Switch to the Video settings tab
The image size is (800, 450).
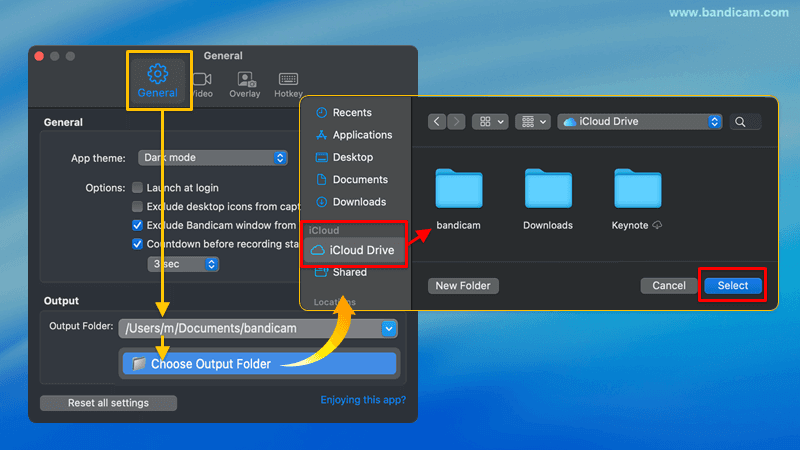203,85
